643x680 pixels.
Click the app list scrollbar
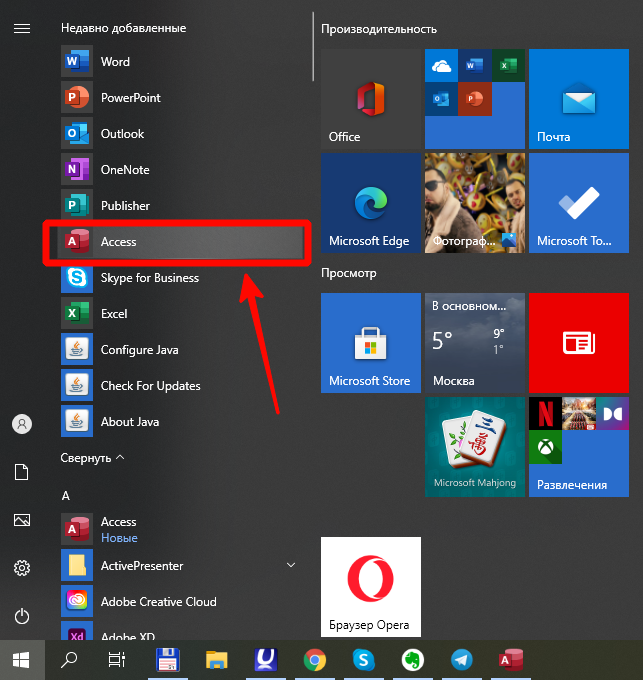tap(313, 47)
